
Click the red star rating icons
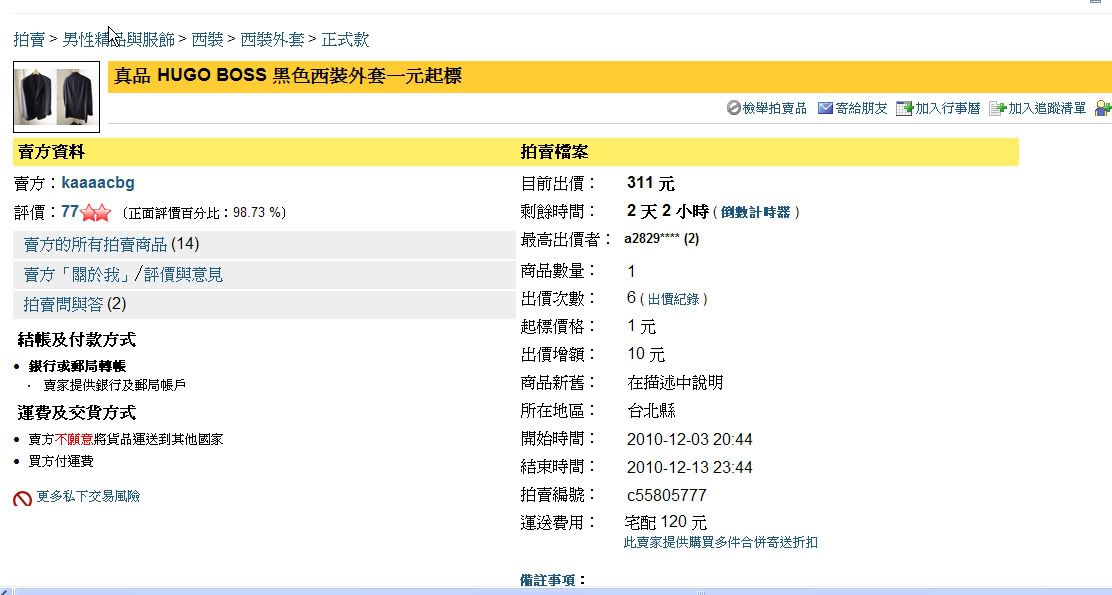[96, 213]
